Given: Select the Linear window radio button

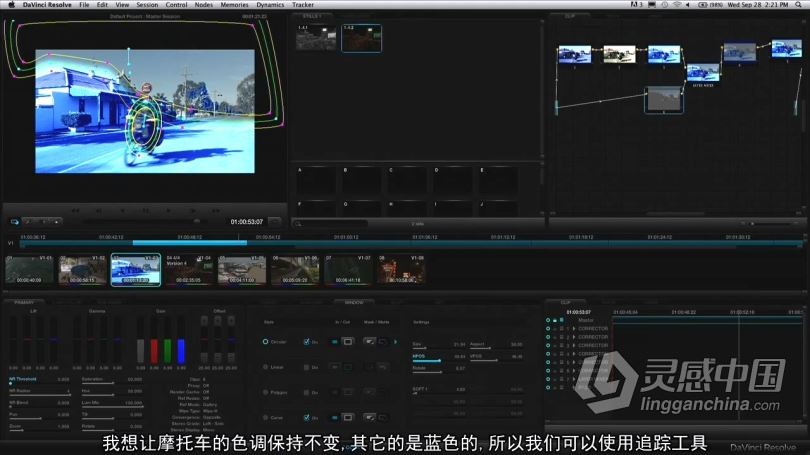Looking at the screenshot, I should coord(266,367).
